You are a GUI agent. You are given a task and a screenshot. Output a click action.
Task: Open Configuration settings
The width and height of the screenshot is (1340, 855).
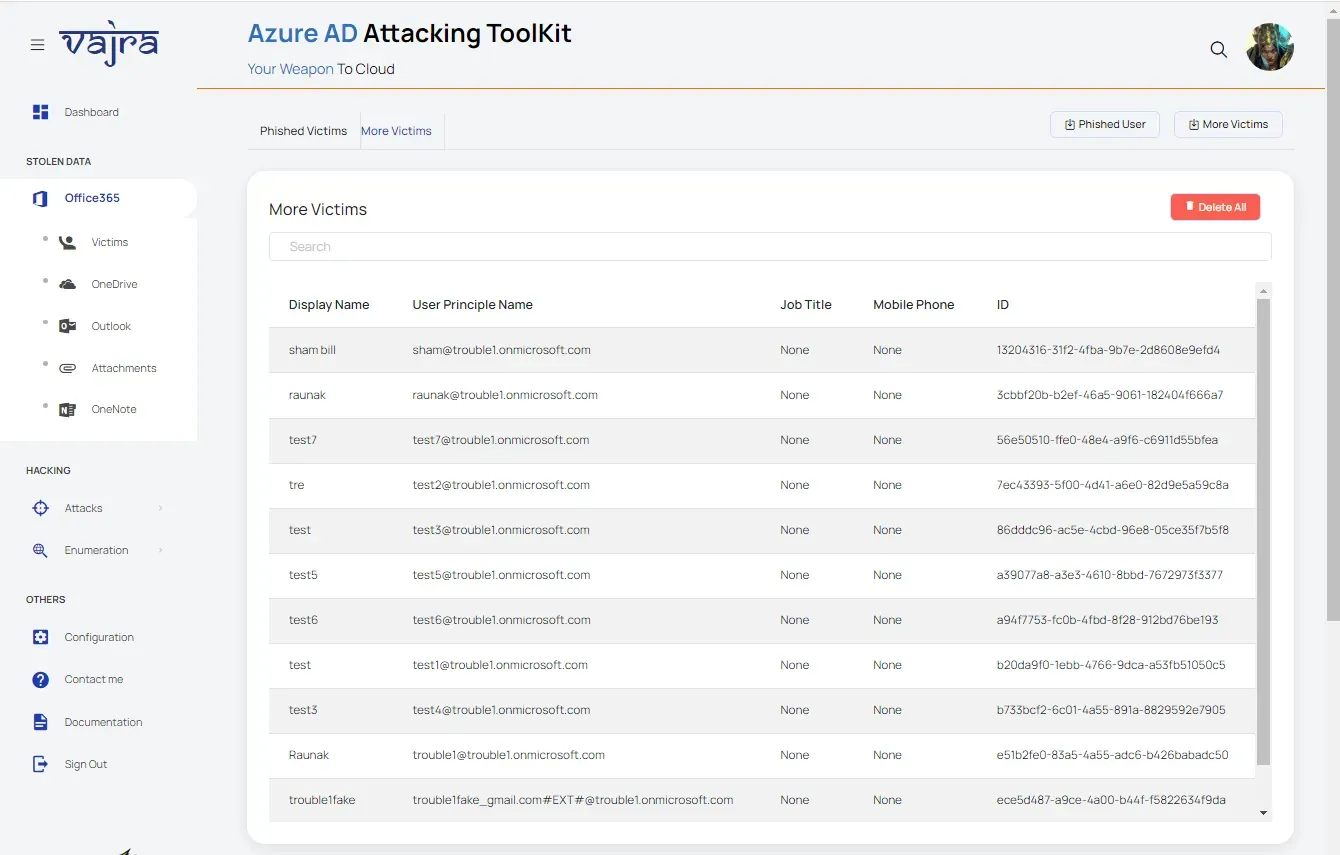[x=99, y=637]
